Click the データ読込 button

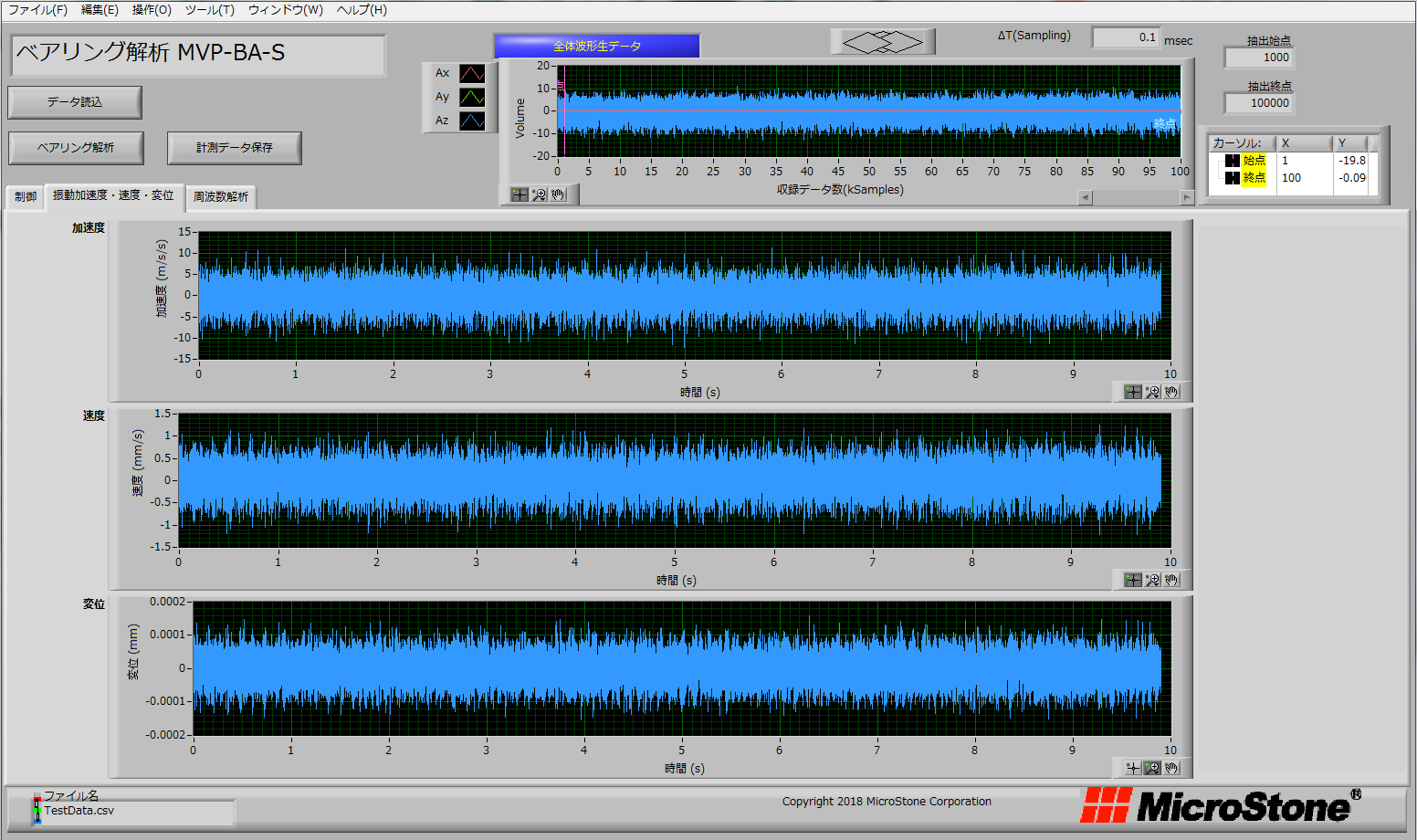point(75,102)
